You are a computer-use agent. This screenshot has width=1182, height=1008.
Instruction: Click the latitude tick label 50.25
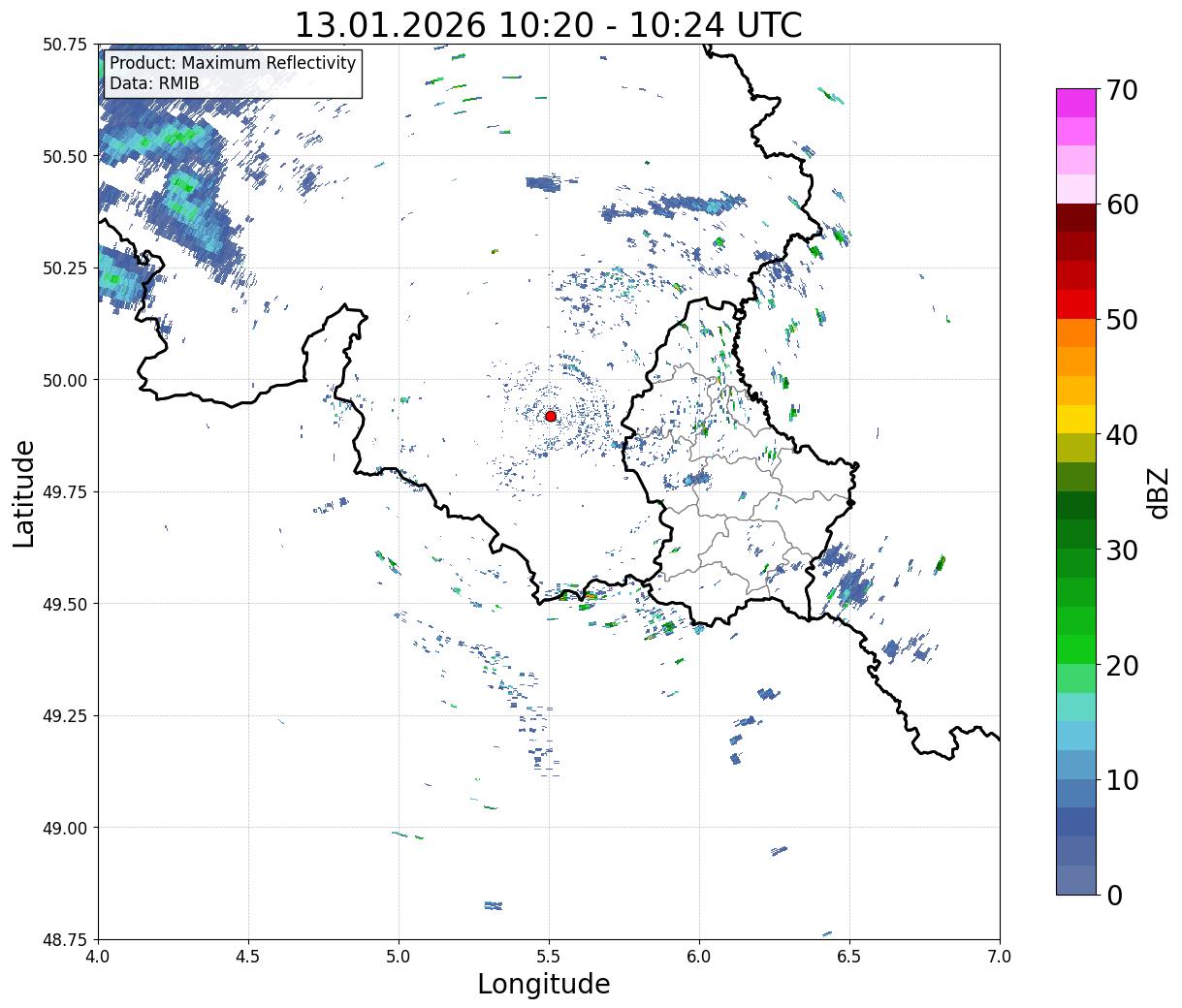(65, 268)
